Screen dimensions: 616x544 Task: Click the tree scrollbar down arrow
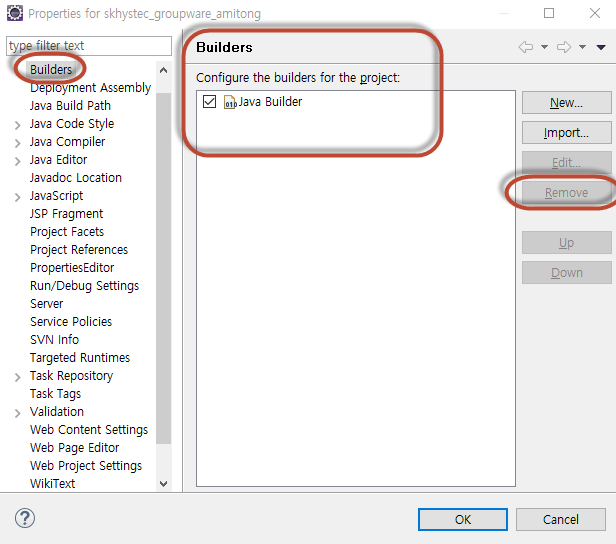[x=163, y=484]
